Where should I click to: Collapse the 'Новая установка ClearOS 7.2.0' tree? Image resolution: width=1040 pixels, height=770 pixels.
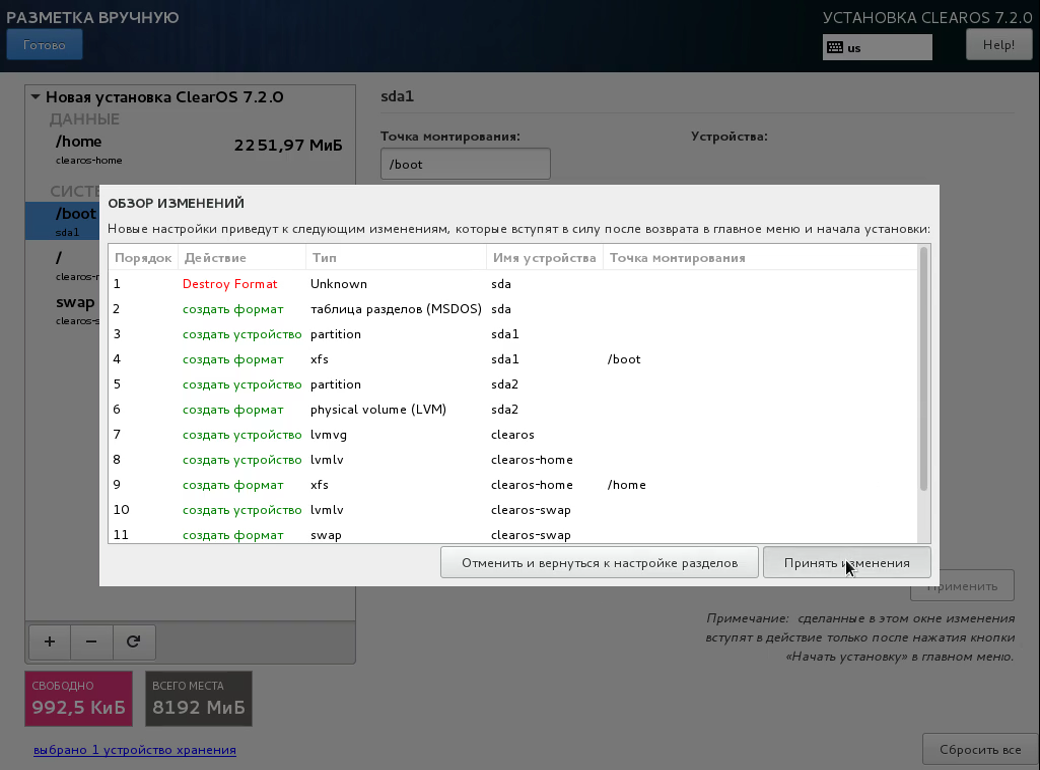coord(35,97)
